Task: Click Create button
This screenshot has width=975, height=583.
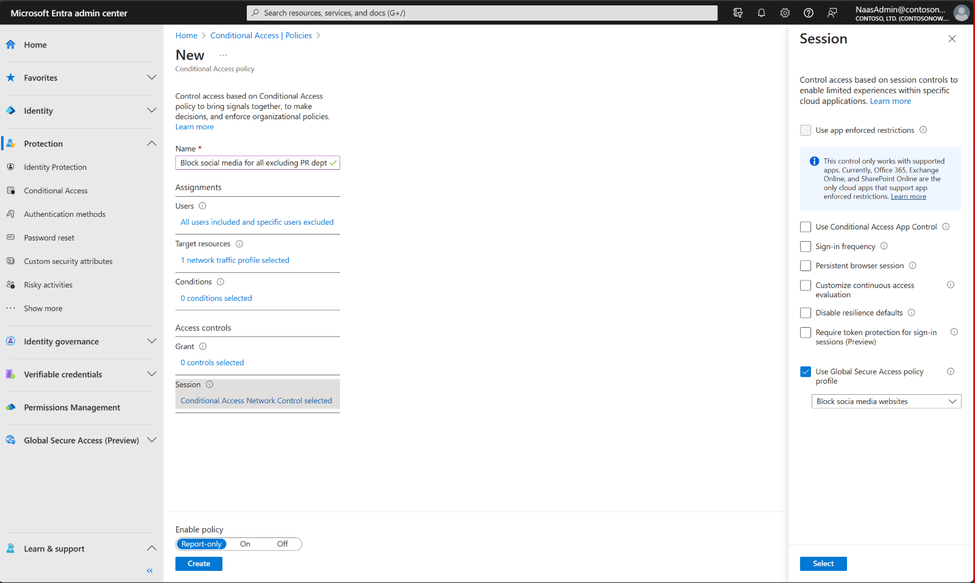Action: pos(198,564)
